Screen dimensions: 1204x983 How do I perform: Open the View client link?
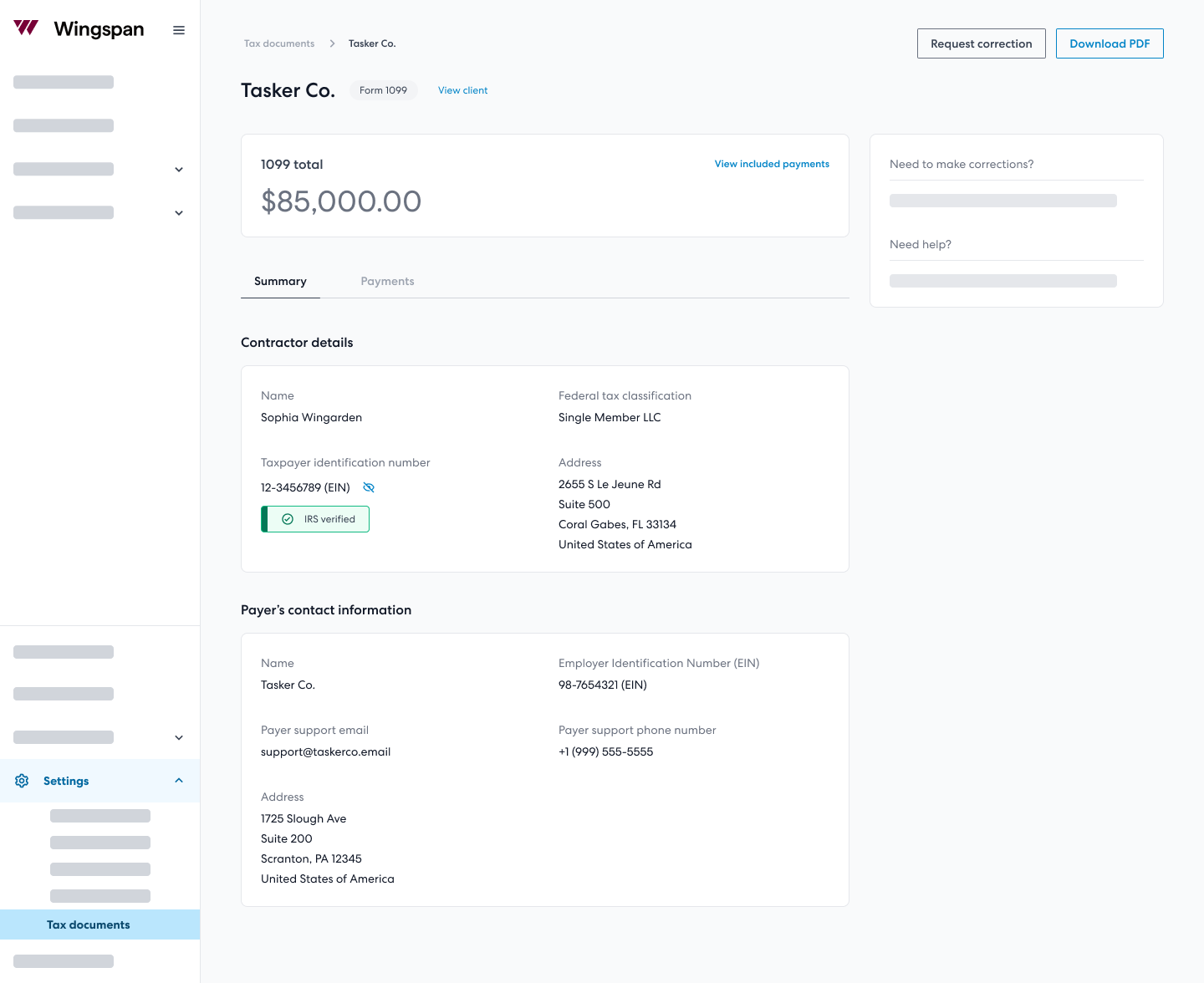click(x=462, y=90)
